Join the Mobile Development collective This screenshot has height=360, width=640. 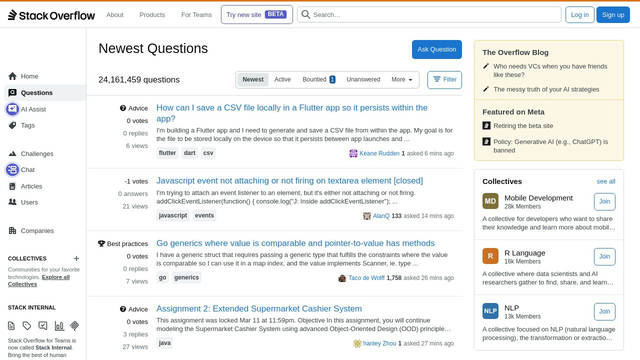coord(604,202)
